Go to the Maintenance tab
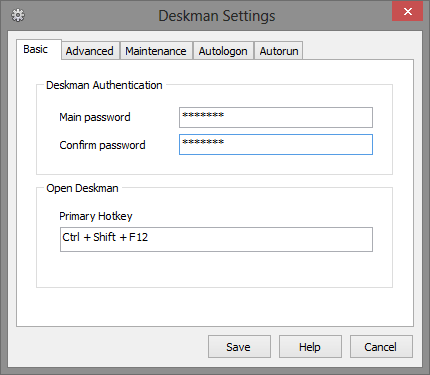The height and width of the screenshot is (375, 430). click(x=156, y=51)
